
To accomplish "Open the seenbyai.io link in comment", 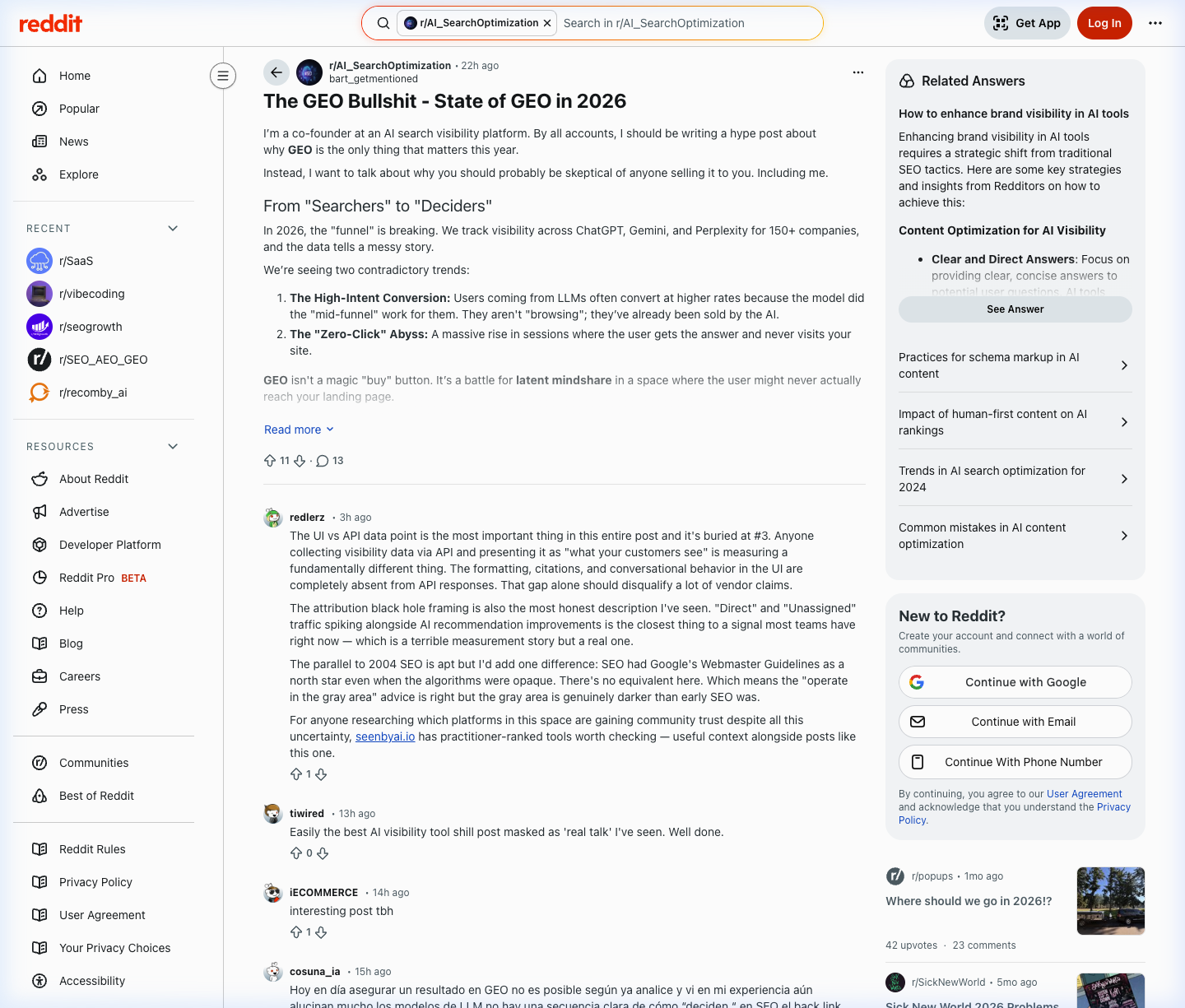I will pyautogui.click(x=385, y=736).
